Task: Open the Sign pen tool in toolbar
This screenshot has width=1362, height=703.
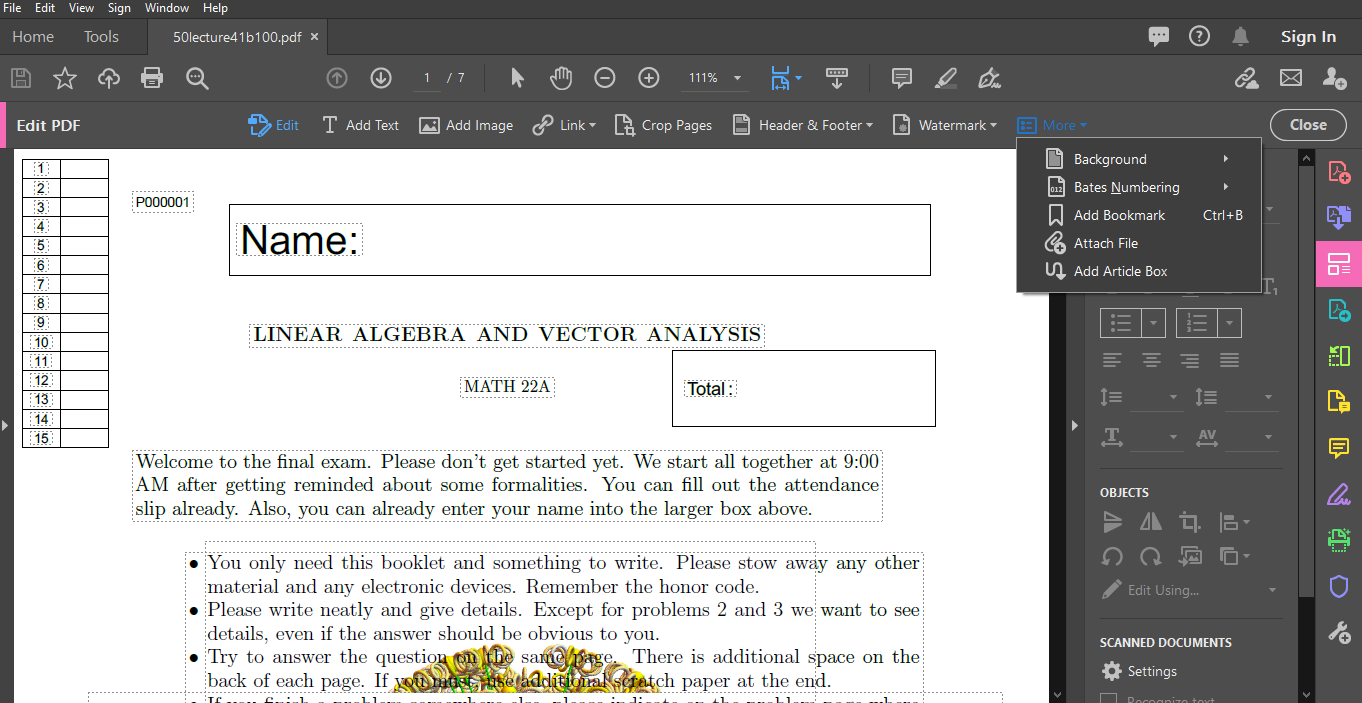Action: pos(989,78)
